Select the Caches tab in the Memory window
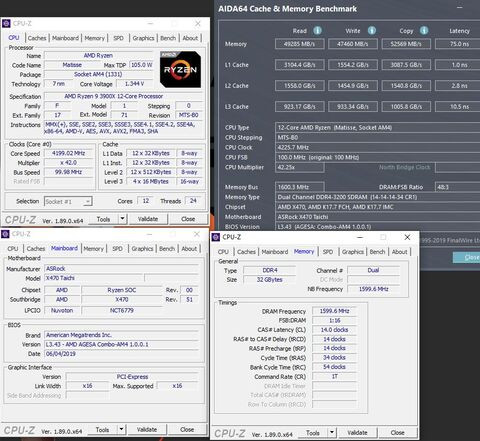Viewport: 480px width, 441px height. click(x=246, y=252)
